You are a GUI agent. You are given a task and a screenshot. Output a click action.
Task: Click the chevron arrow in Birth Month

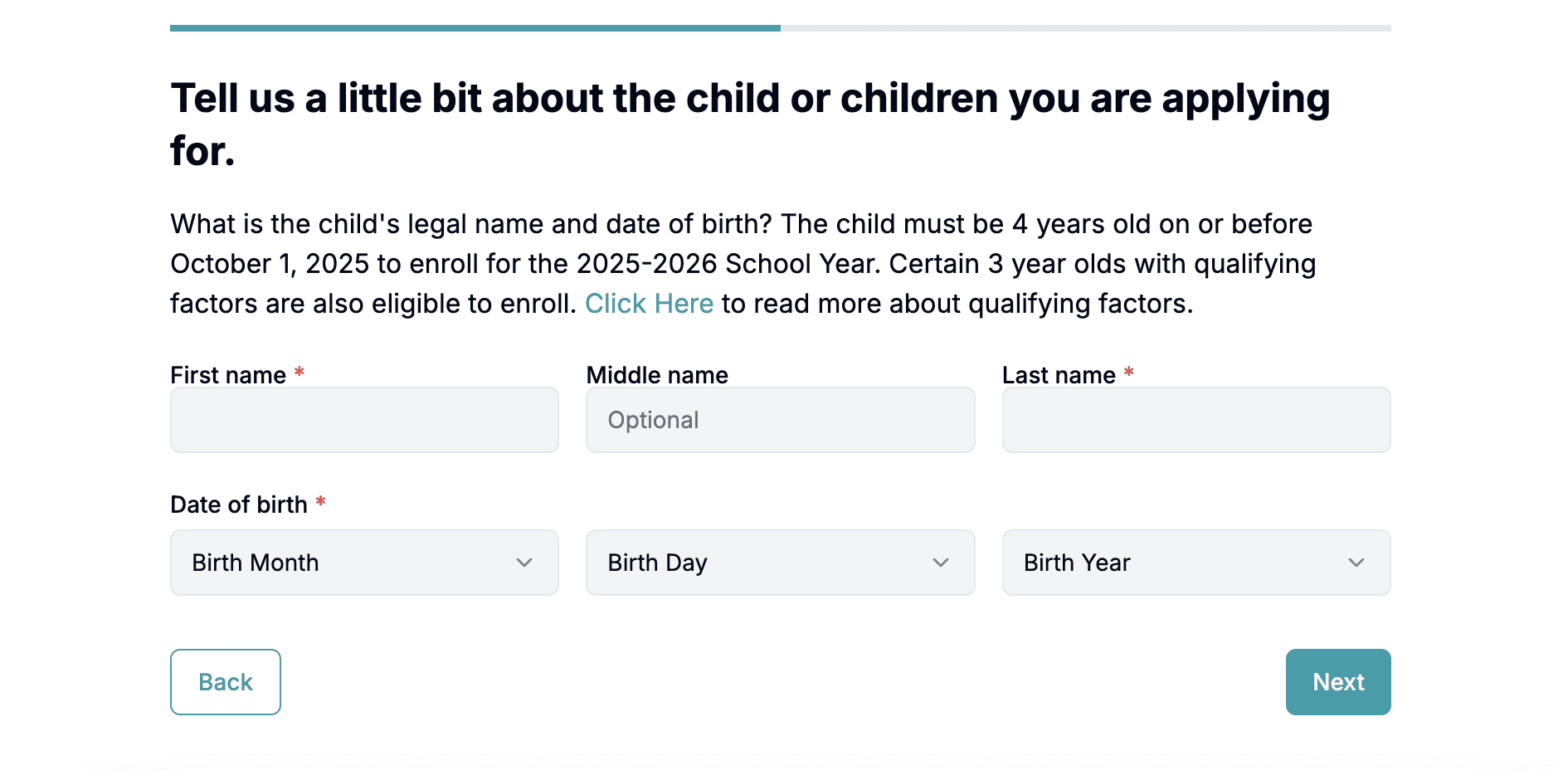pos(524,563)
